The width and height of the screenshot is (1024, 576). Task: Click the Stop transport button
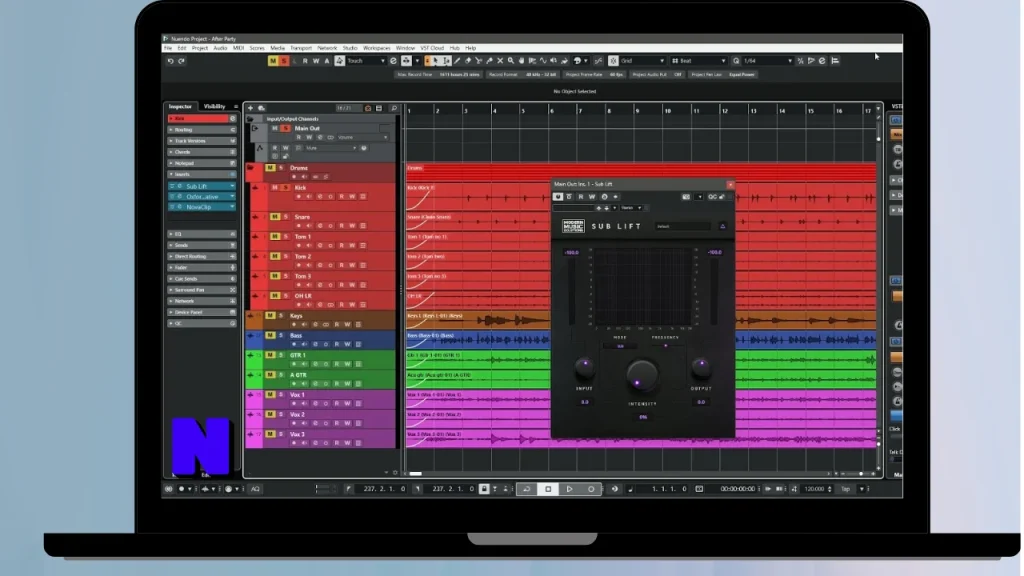(548, 488)
